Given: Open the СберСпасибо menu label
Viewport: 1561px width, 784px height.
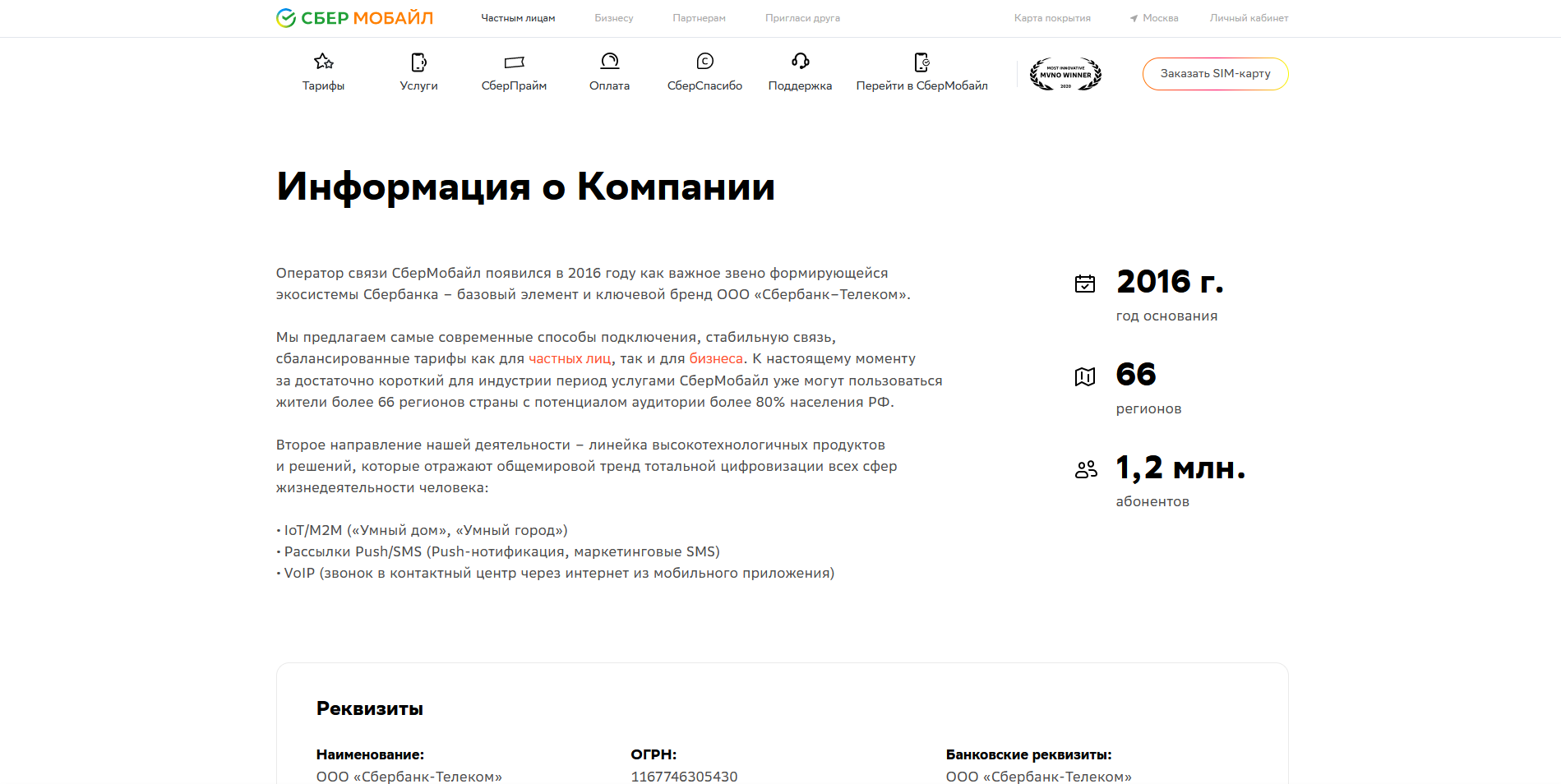Looking at the screenshot, I should (x=704, y=85).
